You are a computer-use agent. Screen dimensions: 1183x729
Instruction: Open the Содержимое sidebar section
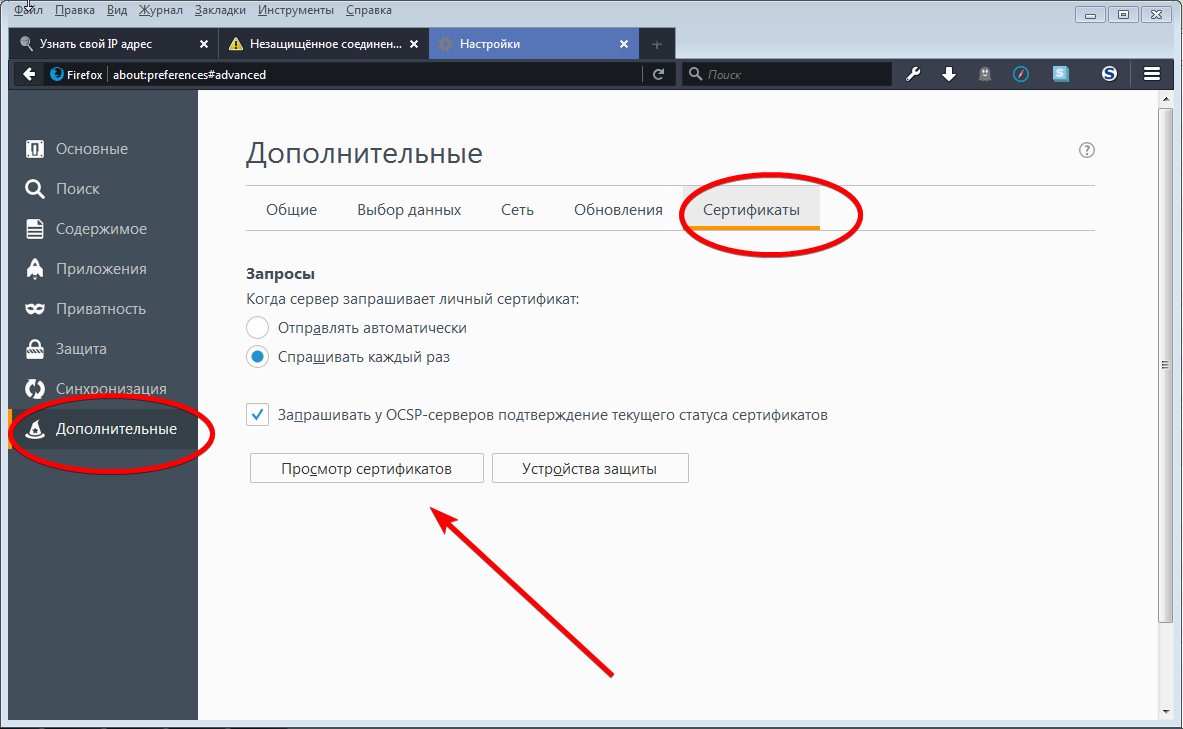103,229
